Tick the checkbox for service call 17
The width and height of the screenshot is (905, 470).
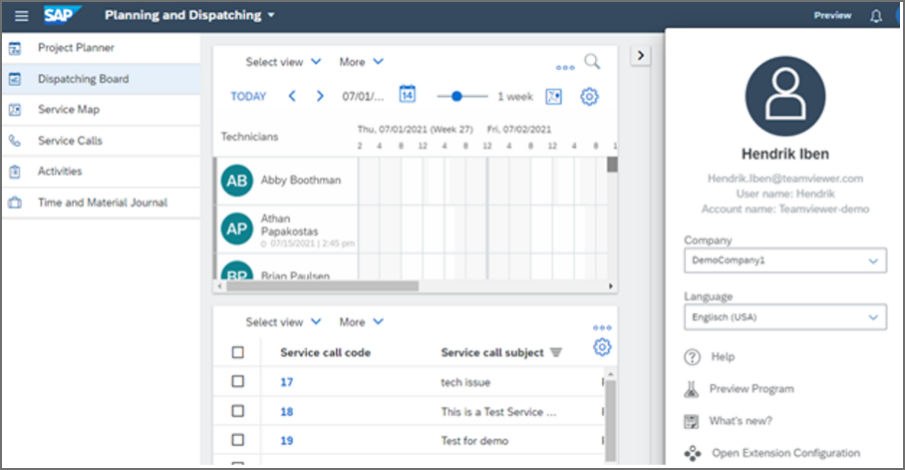tap(238, 381)
